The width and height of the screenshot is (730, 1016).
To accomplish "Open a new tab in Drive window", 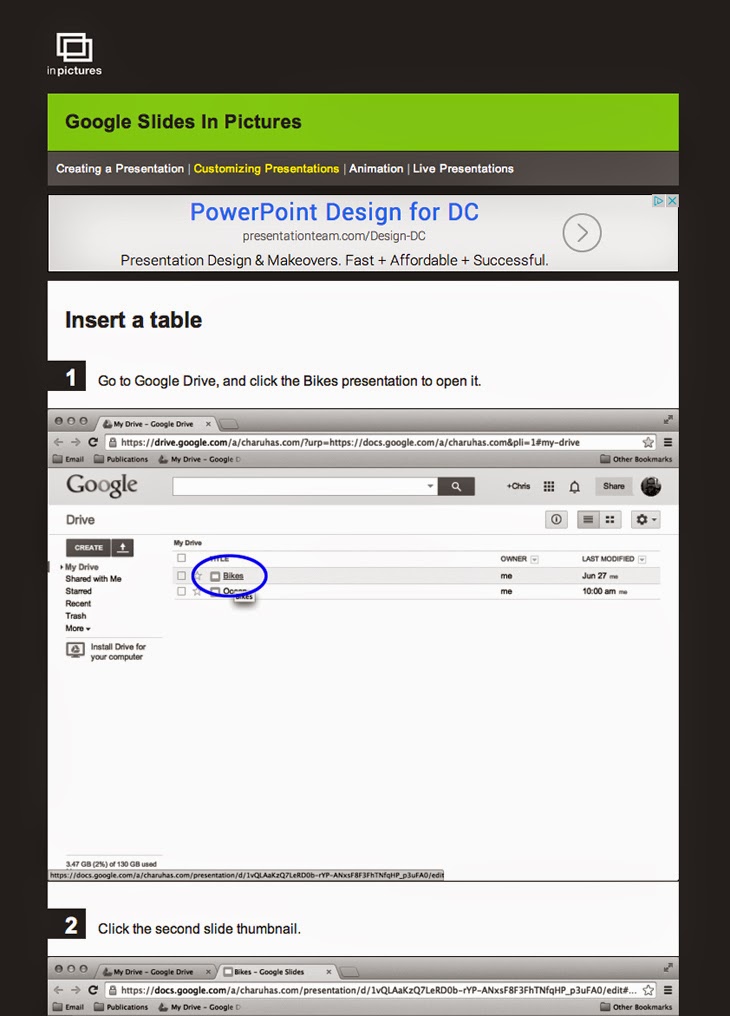I will coord(229,424).
